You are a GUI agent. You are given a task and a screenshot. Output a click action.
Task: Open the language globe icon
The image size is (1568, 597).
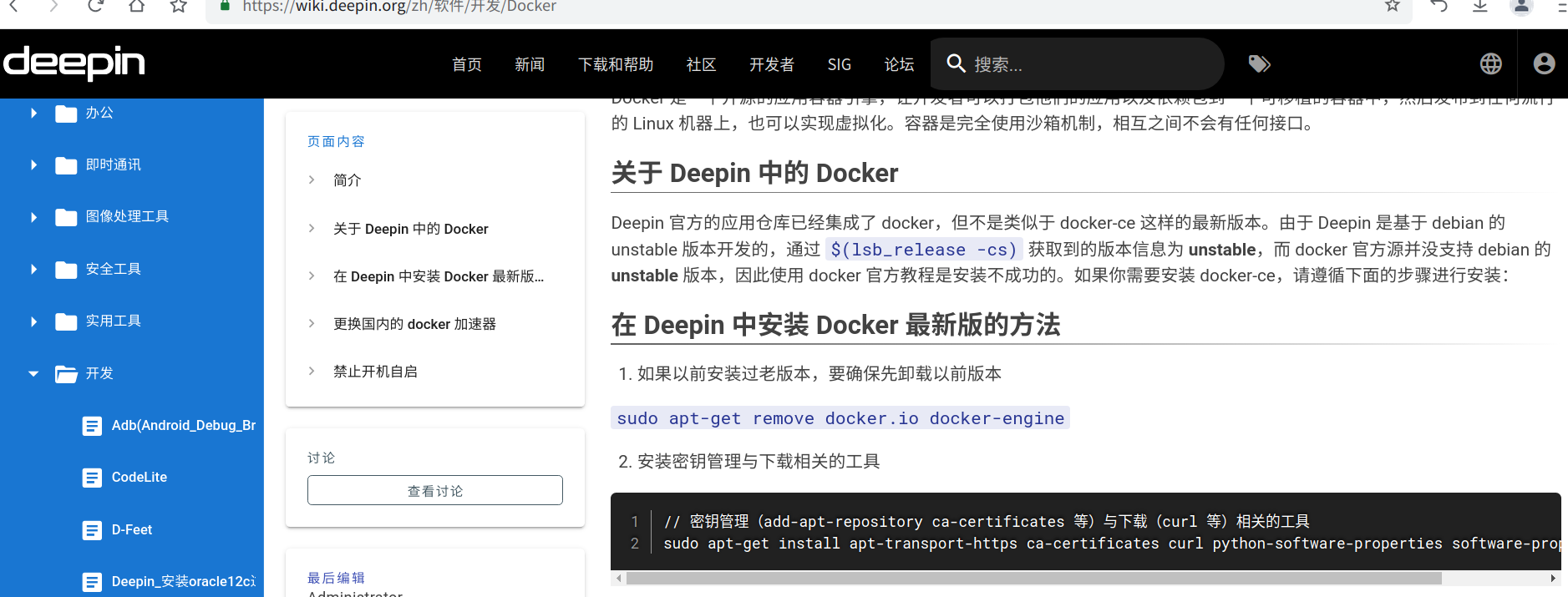[1490, 63]
